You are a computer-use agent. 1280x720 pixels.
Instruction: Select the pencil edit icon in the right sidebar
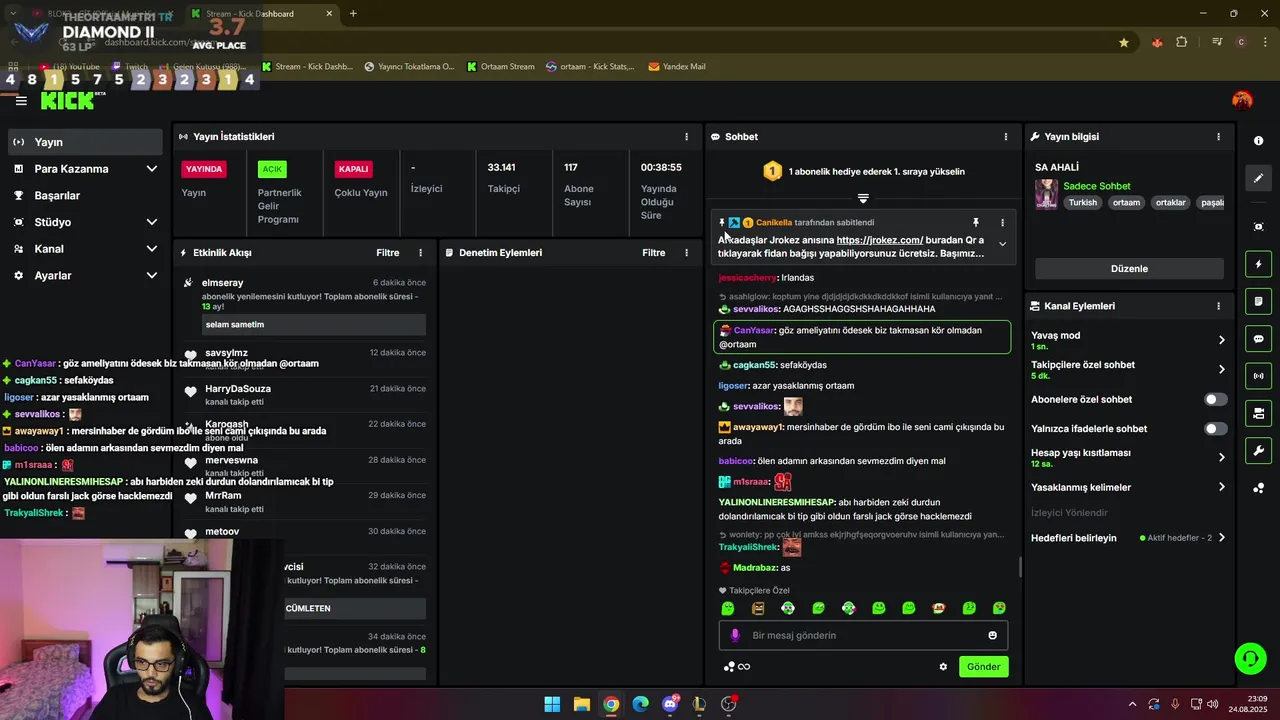point(1258,178)
